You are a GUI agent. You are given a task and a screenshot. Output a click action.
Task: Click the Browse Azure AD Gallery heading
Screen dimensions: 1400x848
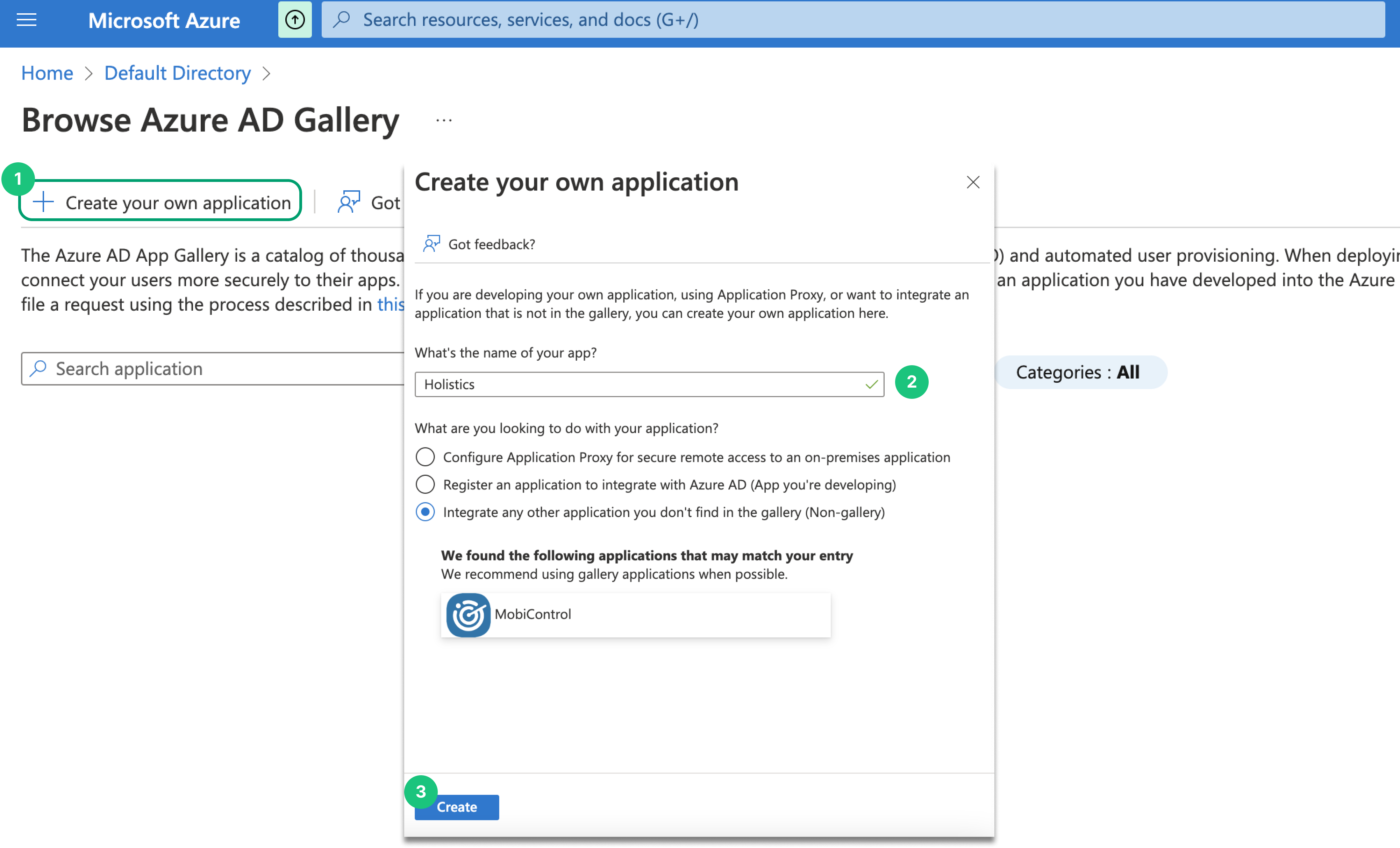click(210, 120)
